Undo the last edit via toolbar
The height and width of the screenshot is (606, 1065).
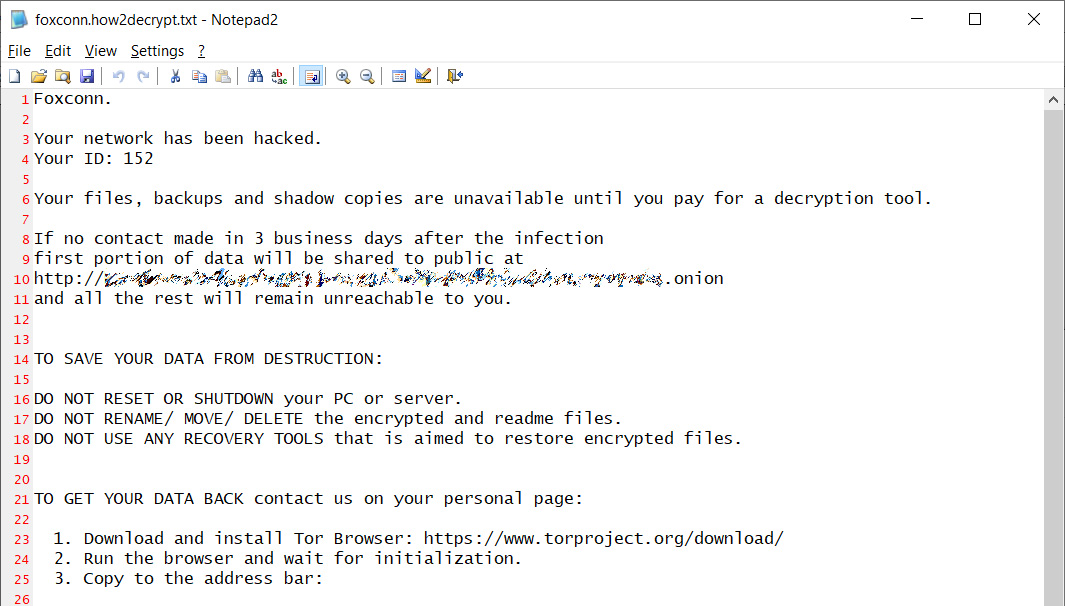[x=118, y=76]
